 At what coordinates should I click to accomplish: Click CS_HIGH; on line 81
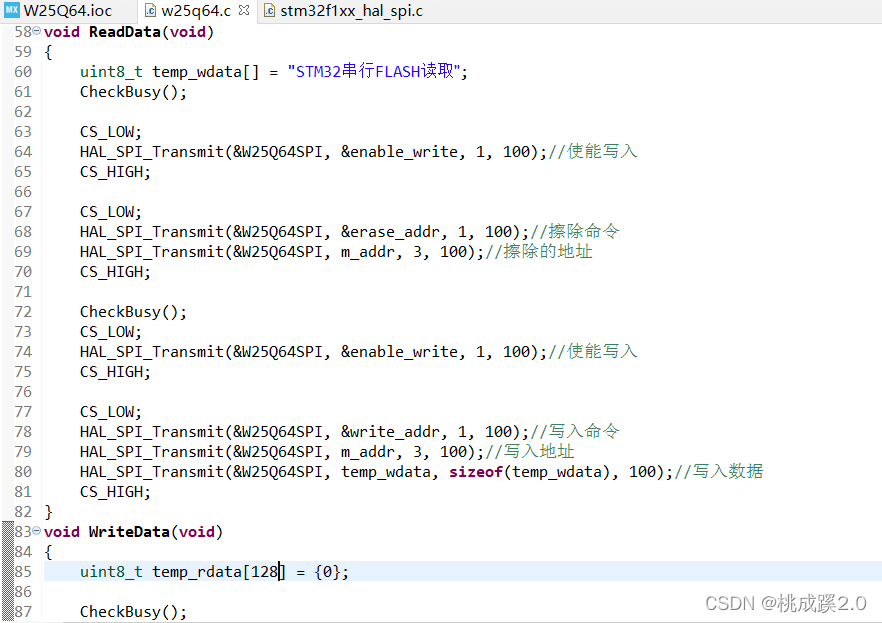coord(115,492)
